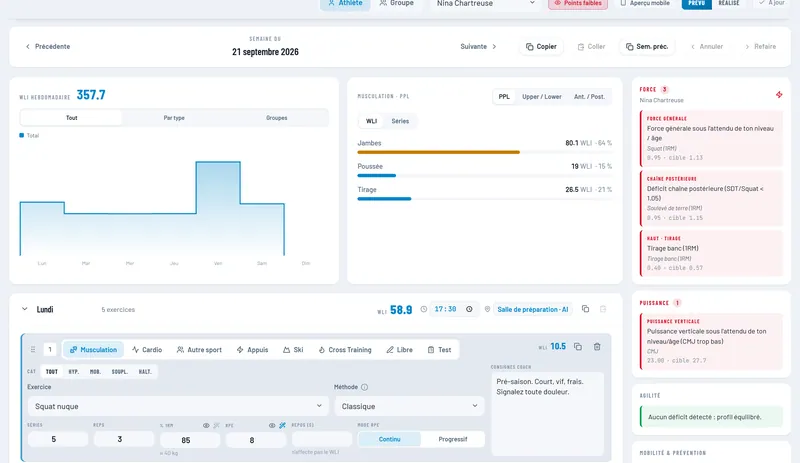Image resolution: width=800 pixels, height=463 pixels.
Task: Delete exercise 1 with trash icon
Action: [596, 347]
